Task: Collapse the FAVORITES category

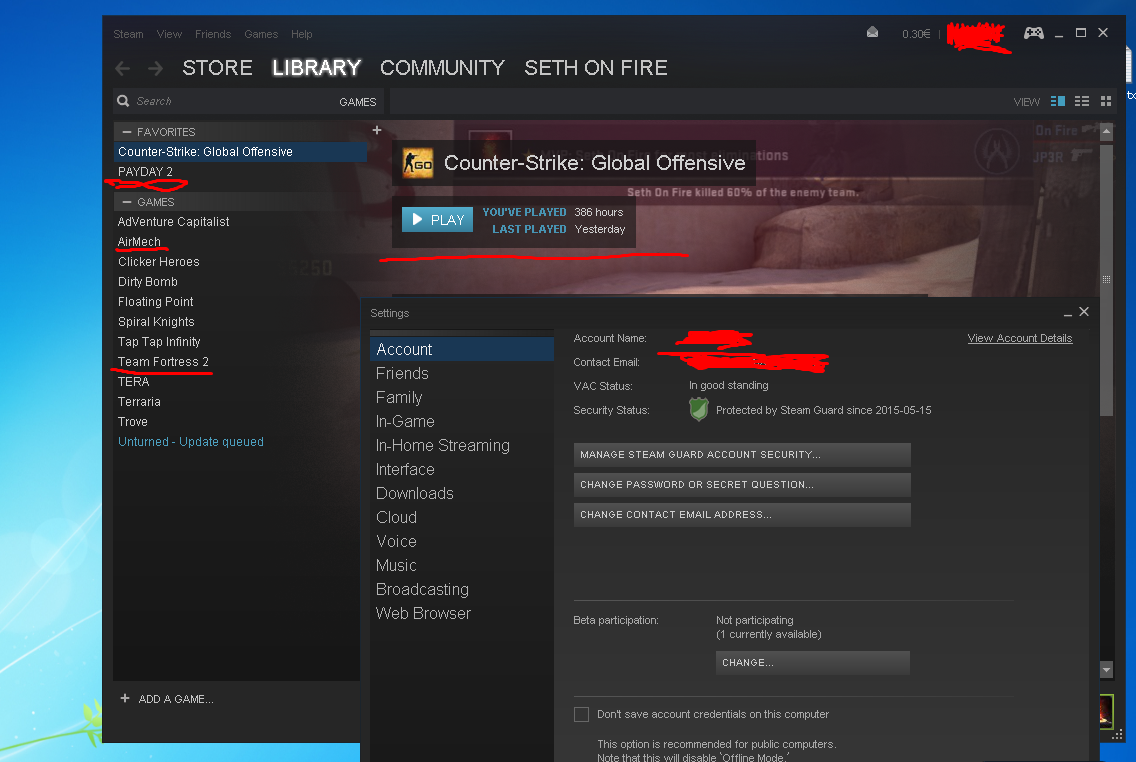Action: [127, 132]
